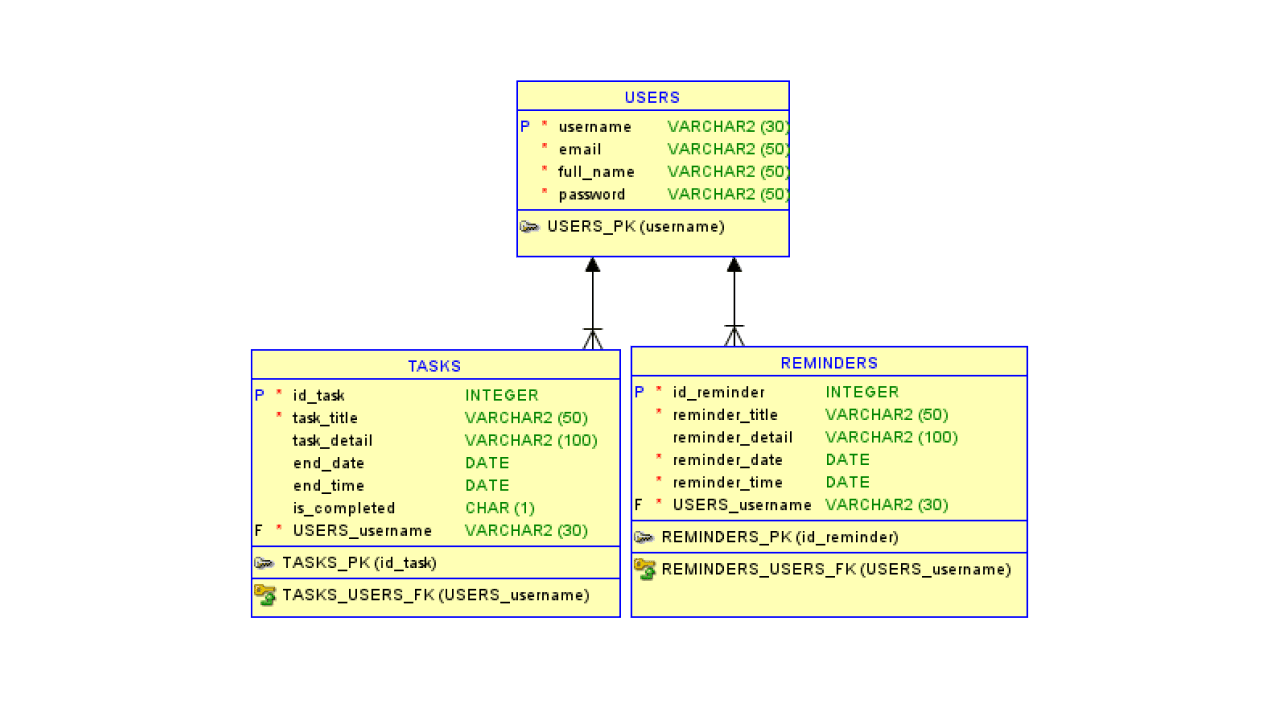
Task: Click the reminder_title column
Action: [x=725, y=415]
